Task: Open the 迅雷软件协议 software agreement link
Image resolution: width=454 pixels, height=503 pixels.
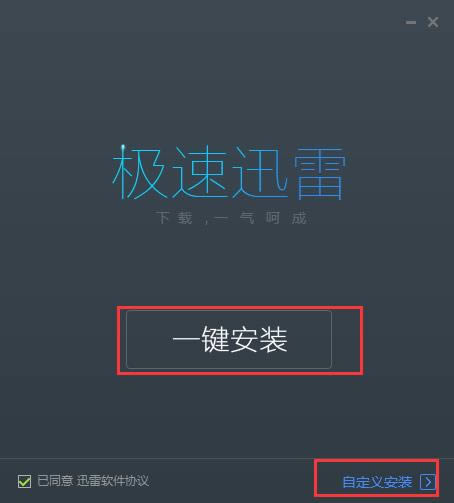Action: click(x=113, y=481)
